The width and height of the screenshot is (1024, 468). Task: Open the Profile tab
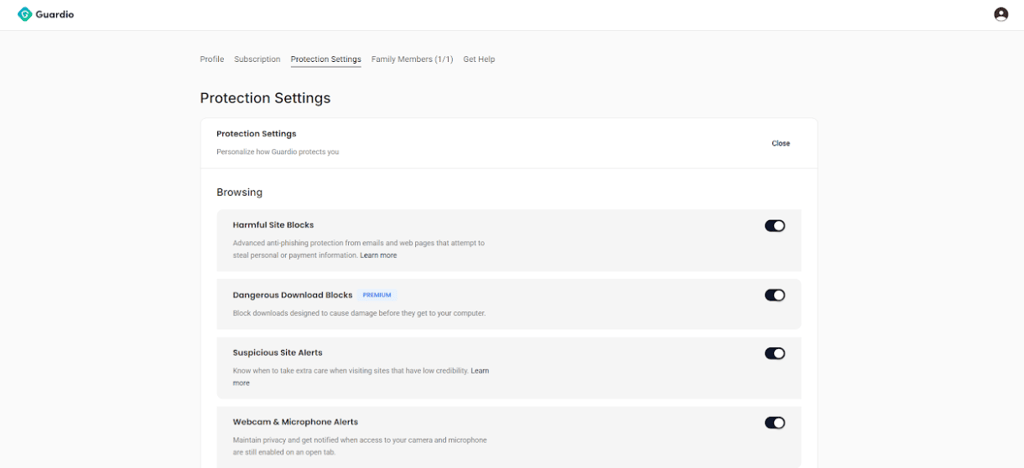pyautogui.click(x=212, y=59)
